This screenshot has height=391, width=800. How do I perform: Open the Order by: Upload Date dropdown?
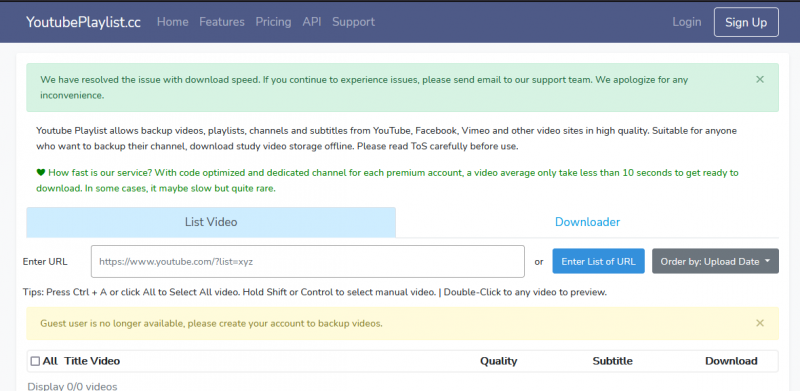(715, 261)
